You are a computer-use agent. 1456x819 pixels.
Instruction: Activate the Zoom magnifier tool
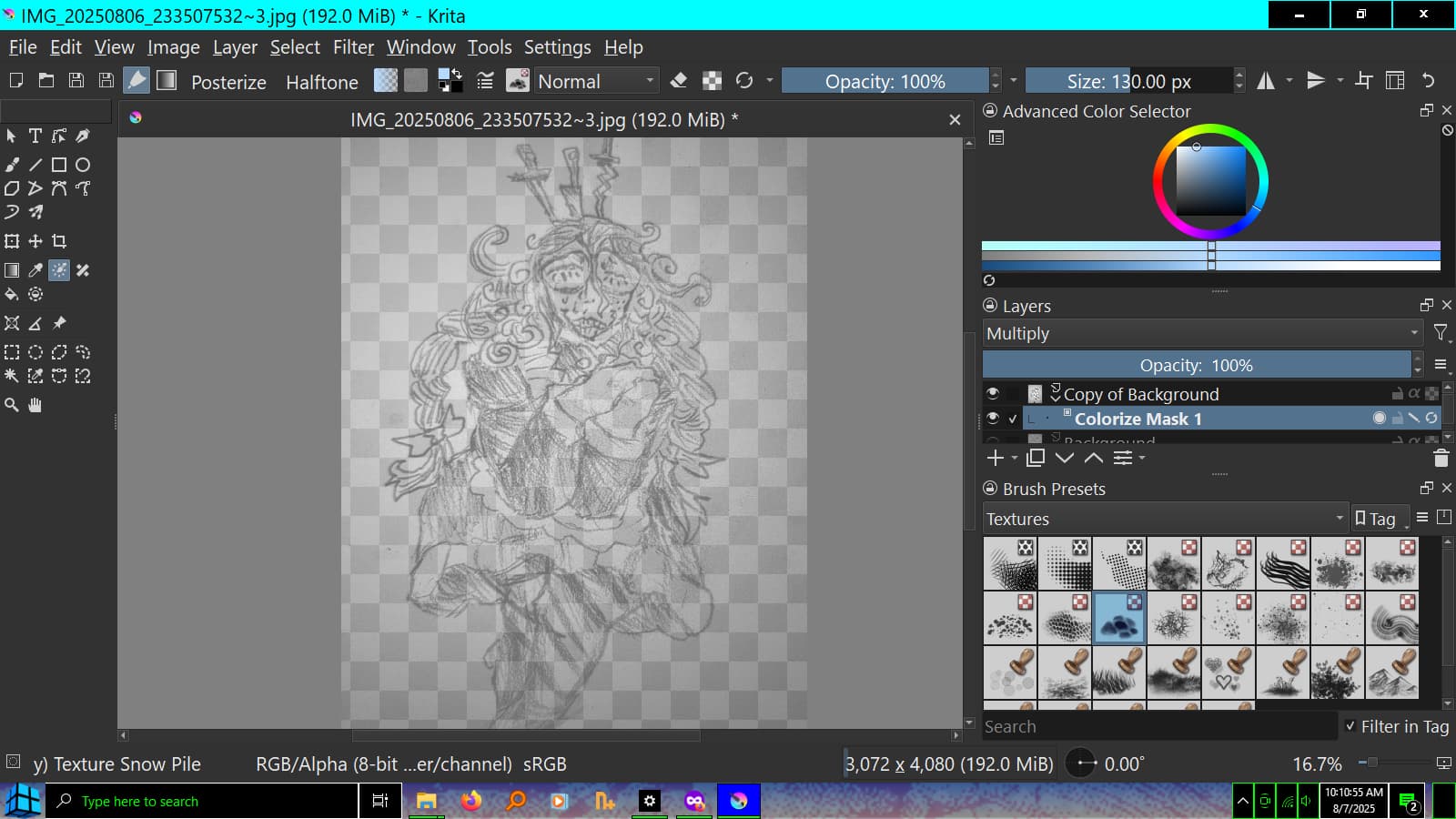point(12,405)
